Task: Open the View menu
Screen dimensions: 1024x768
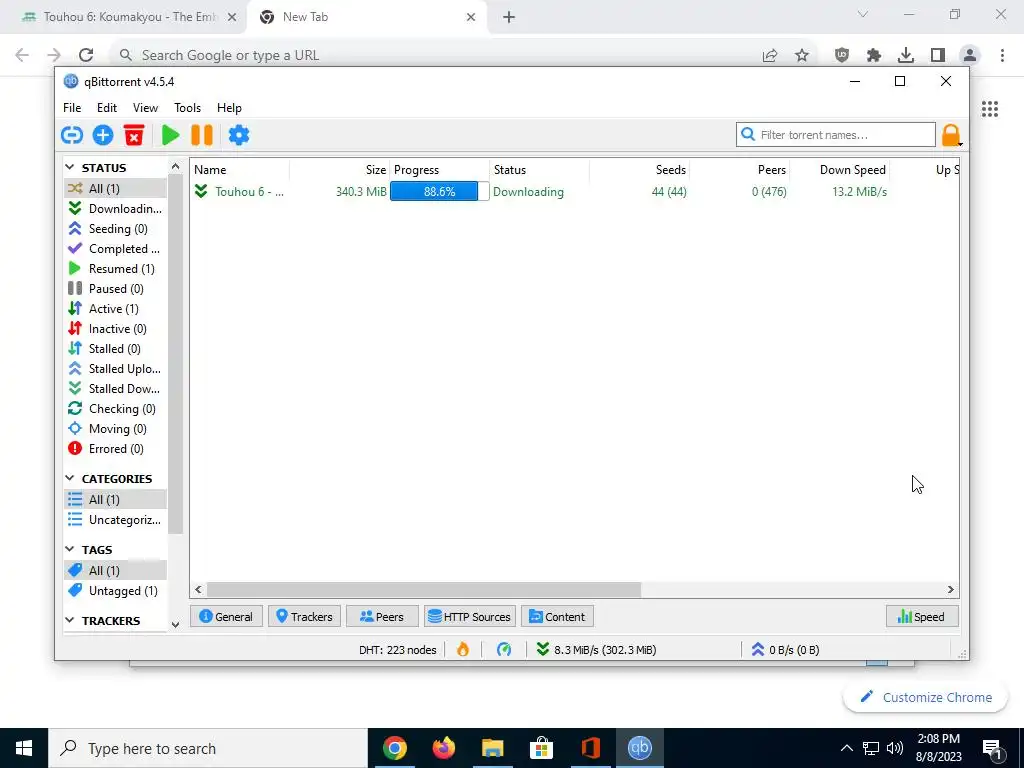Action: point(145,108)
